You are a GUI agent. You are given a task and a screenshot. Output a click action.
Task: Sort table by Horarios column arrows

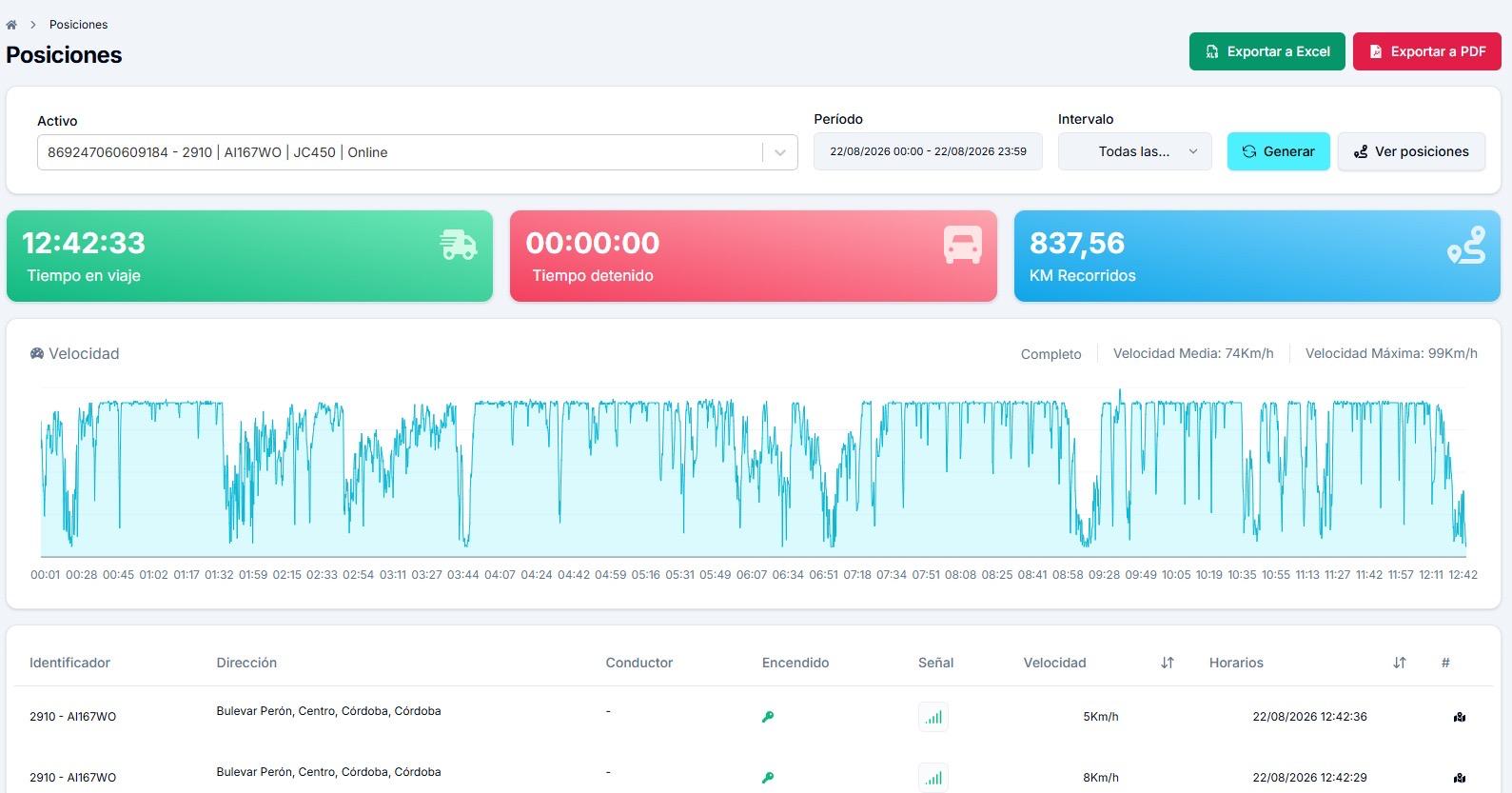coord(1400,663)
